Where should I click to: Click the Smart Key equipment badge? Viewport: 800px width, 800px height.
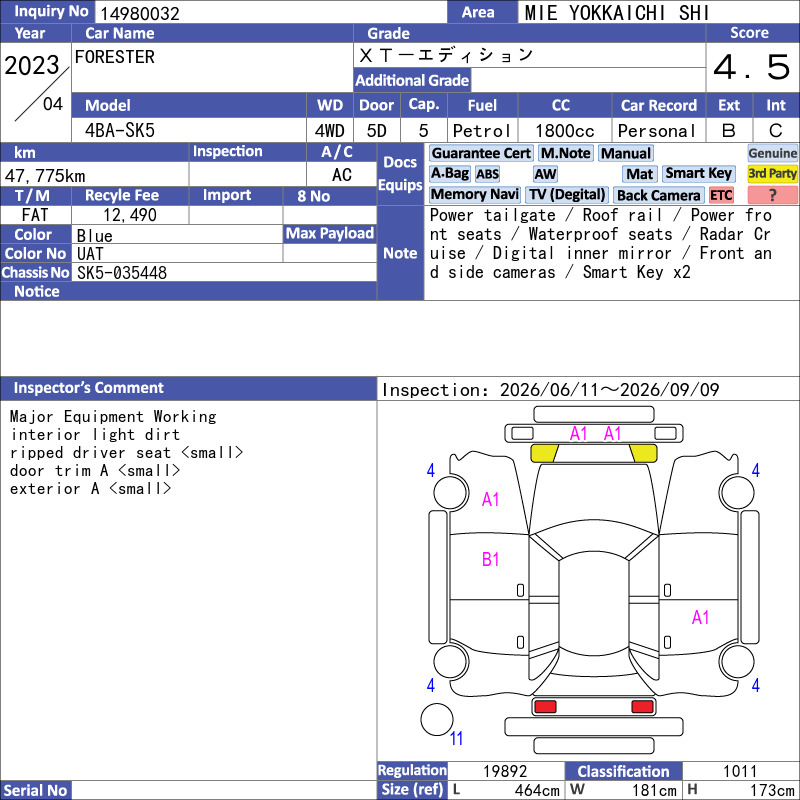(x=698, y=173)
